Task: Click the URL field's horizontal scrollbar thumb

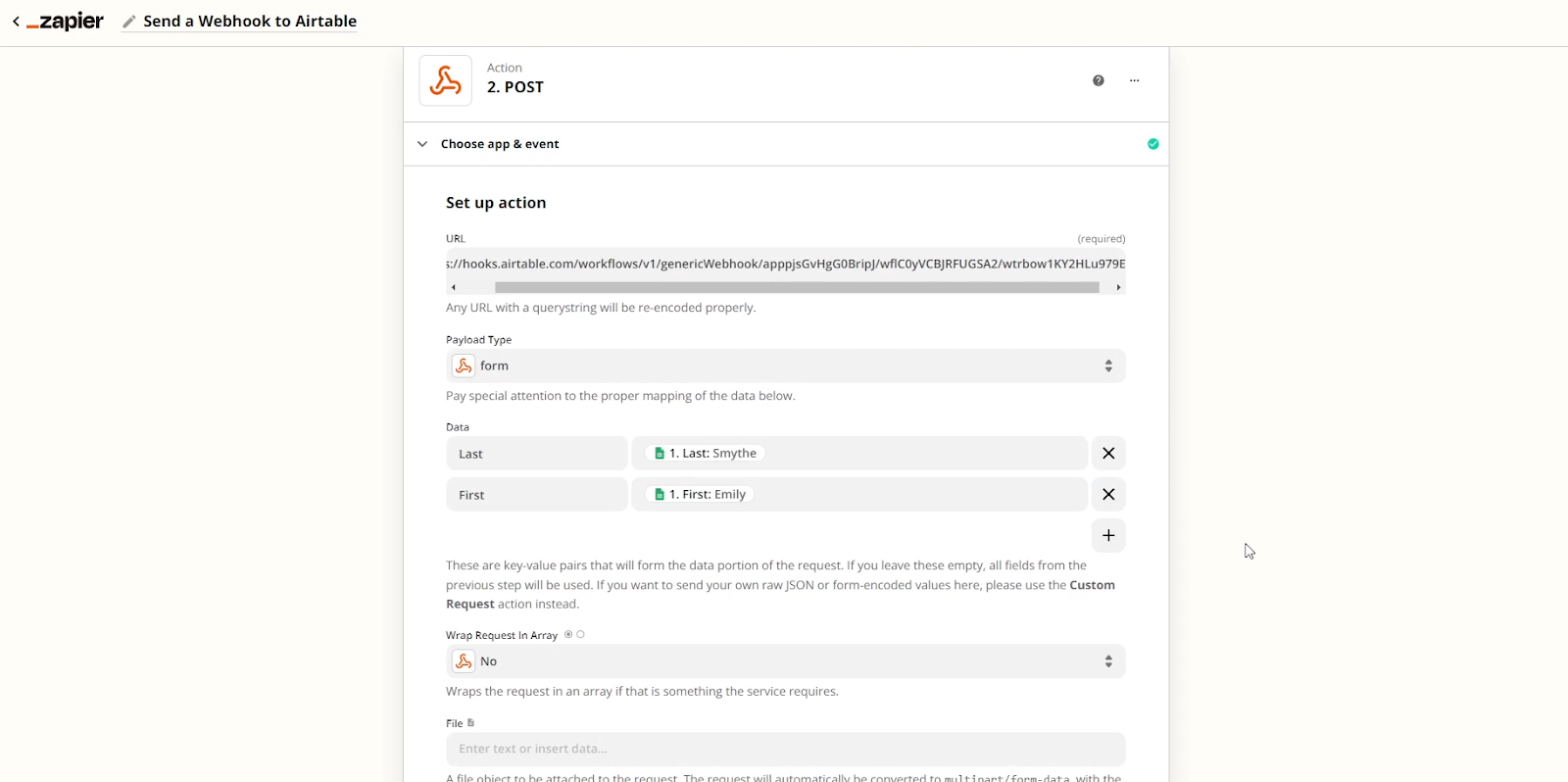Action: tap(797, 287)
